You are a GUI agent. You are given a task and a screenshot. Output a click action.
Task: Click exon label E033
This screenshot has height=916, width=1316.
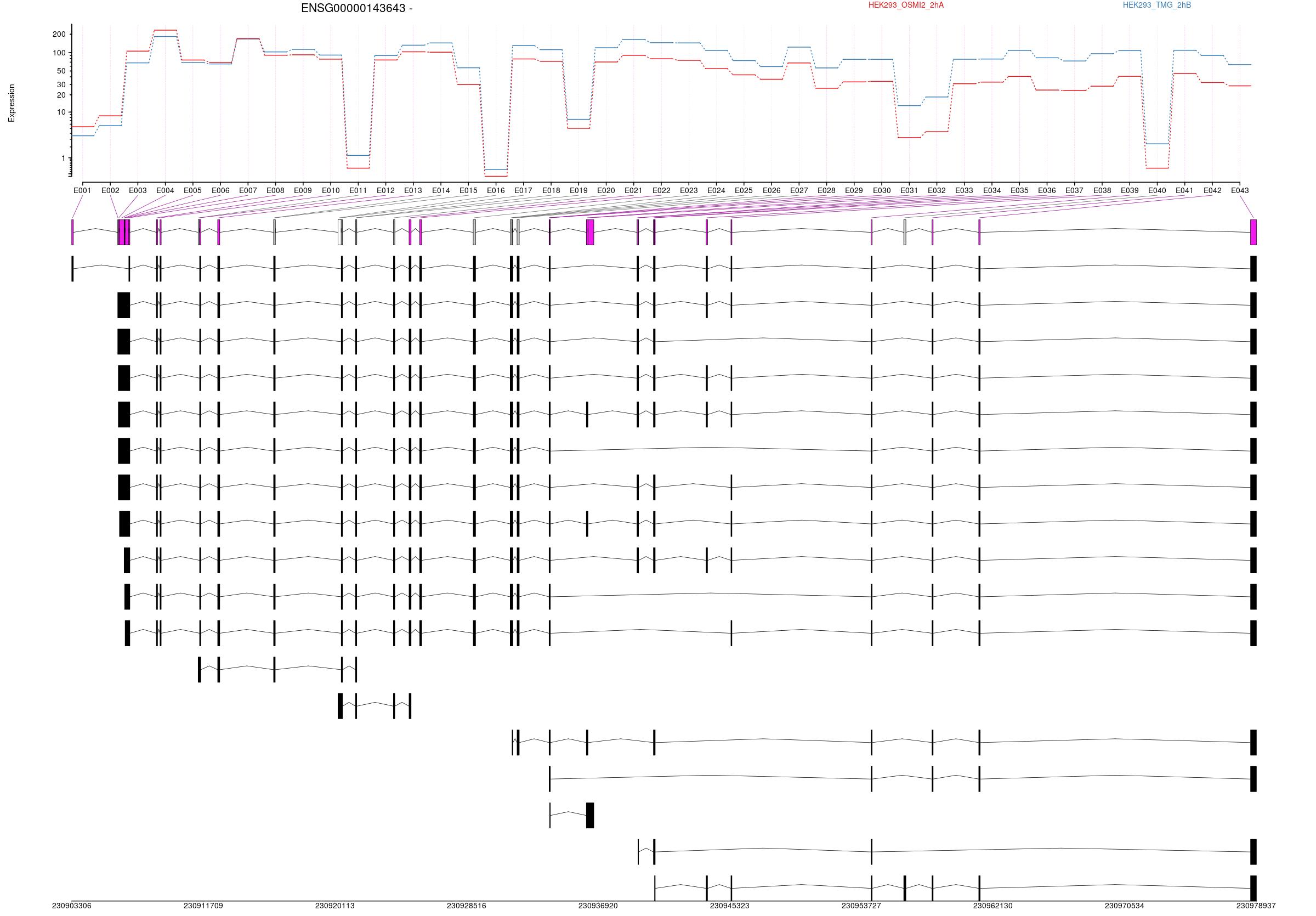click(x=964, y=190)
